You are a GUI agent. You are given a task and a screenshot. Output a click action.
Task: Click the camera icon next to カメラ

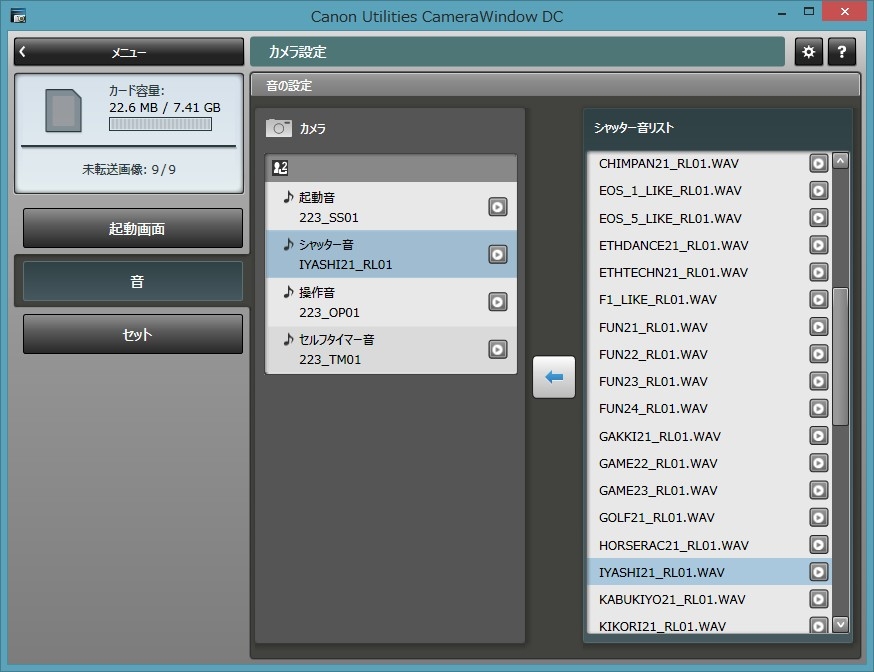click(279, 128)
